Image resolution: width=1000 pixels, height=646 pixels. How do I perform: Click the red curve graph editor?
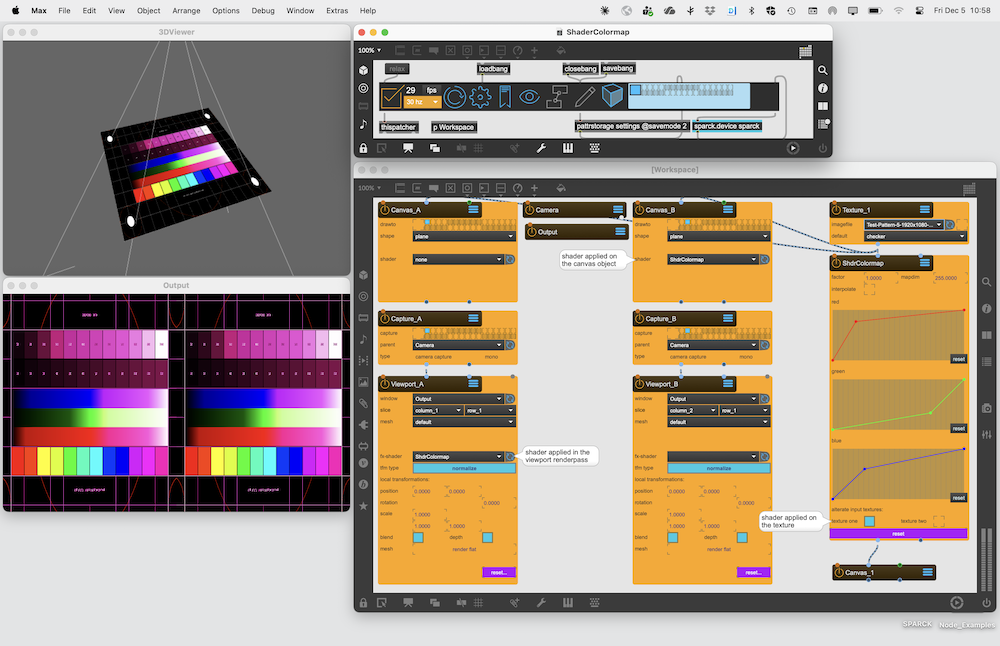click(x=898, y=335)
